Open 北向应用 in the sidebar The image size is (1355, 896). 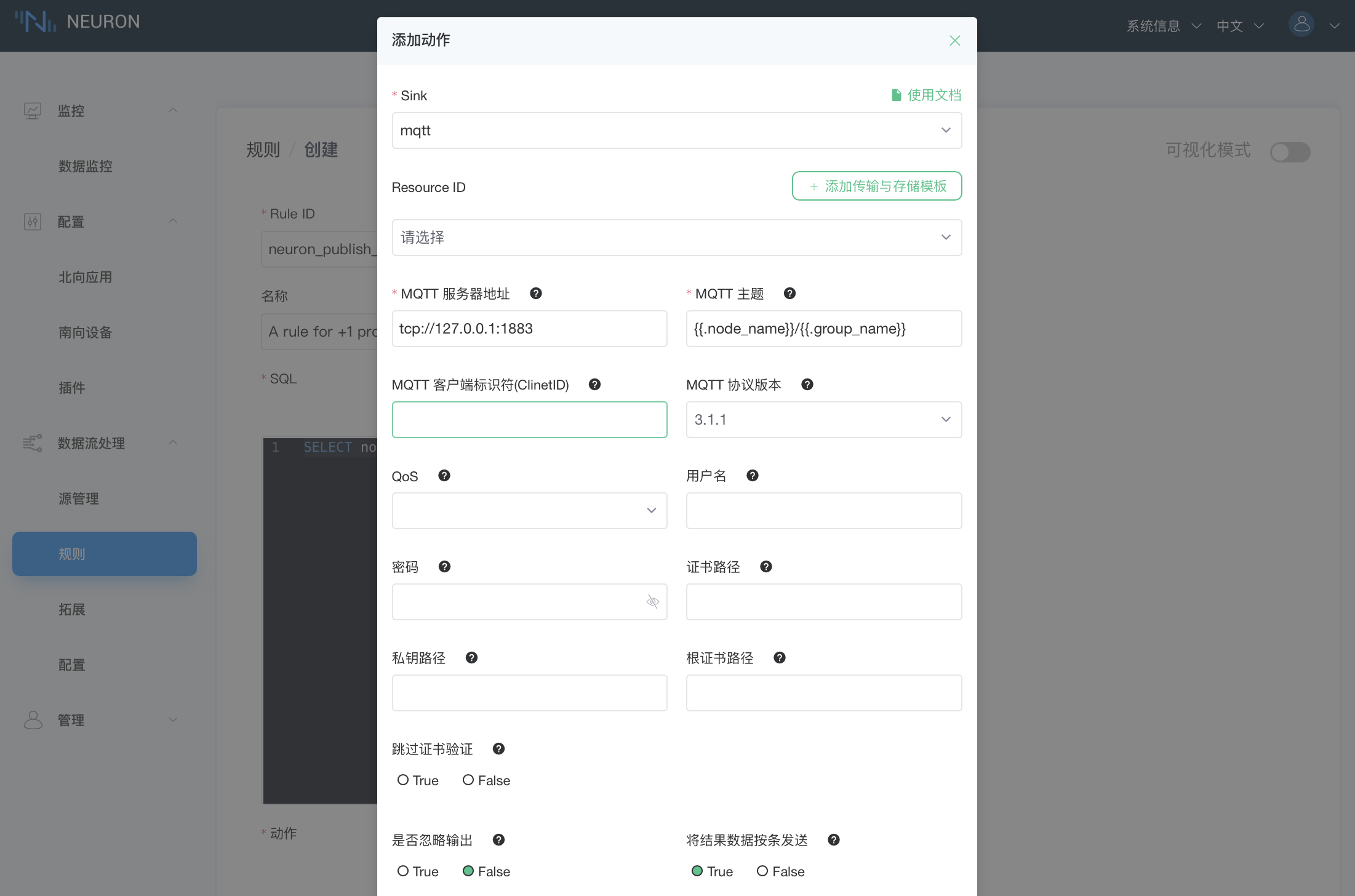click(x=85, y=277)
